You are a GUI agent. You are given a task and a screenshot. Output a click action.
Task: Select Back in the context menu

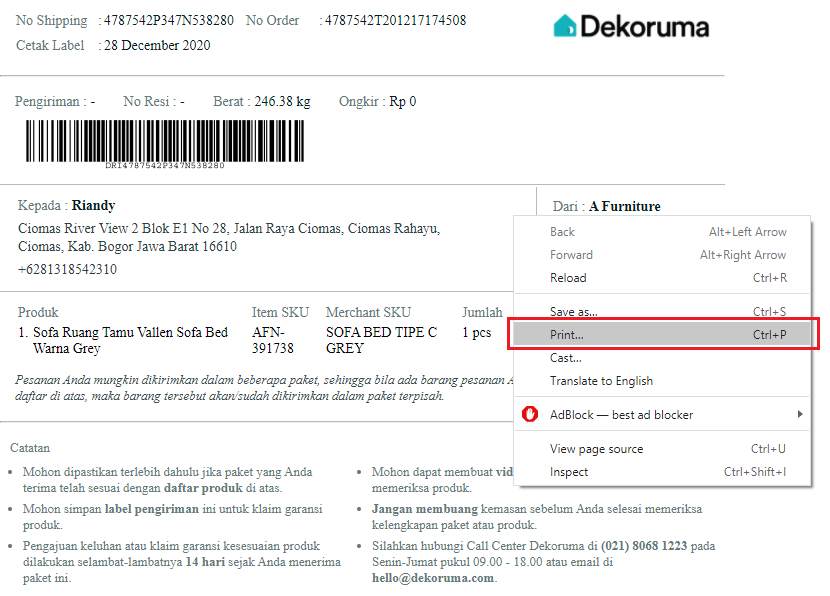(x=662, y=232)
